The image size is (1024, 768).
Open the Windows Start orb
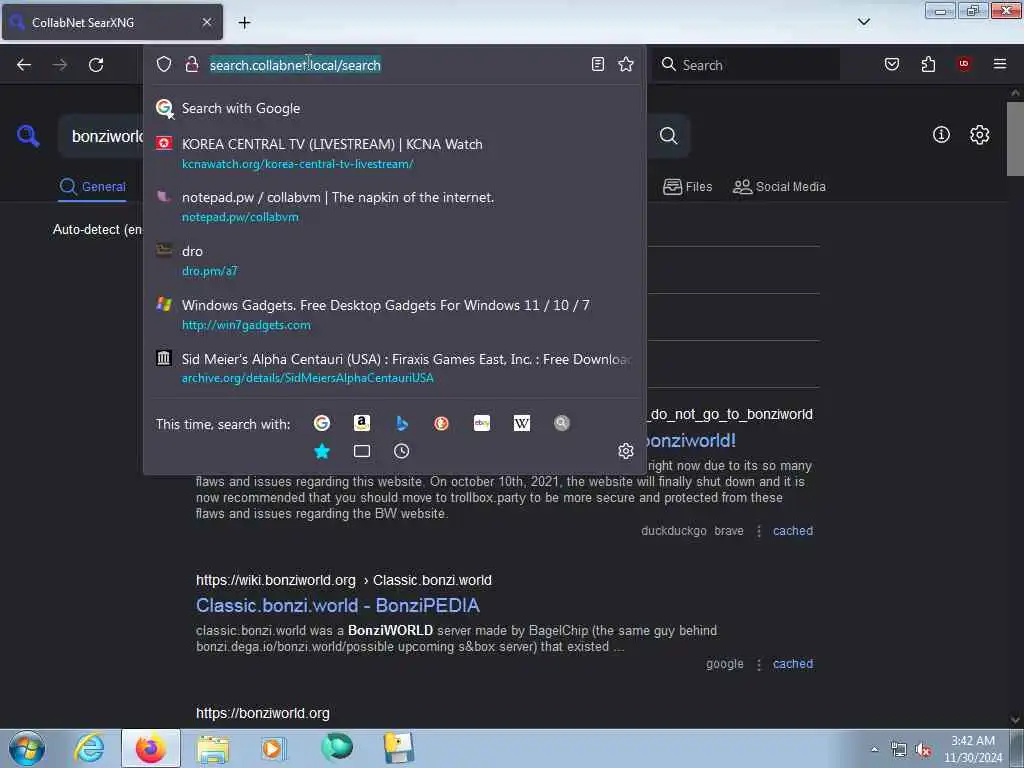tap(27, 748)
